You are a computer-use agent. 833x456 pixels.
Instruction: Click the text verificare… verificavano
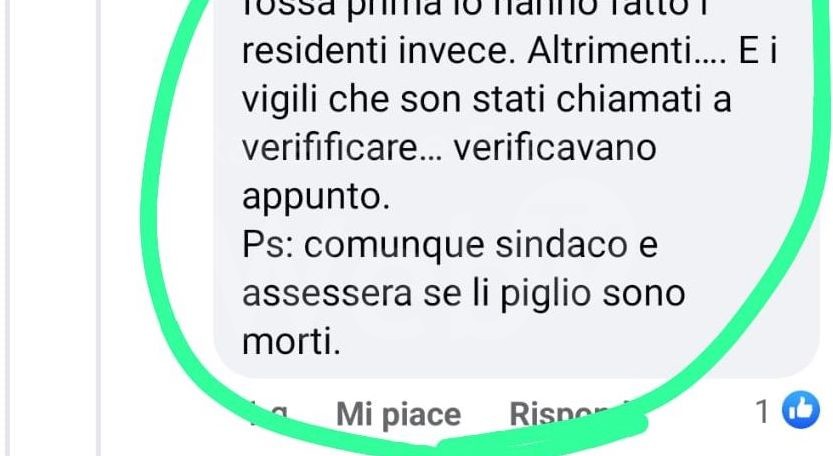[449, 147]
